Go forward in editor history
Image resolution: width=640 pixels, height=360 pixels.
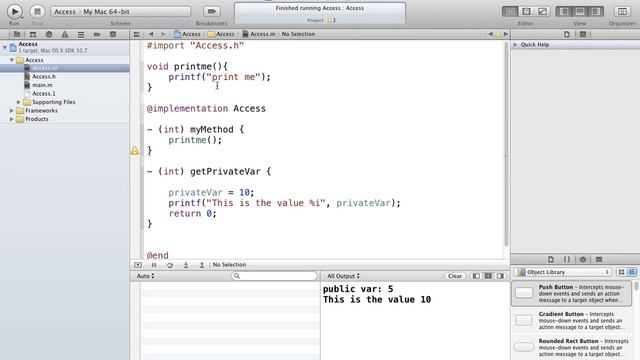163,34
